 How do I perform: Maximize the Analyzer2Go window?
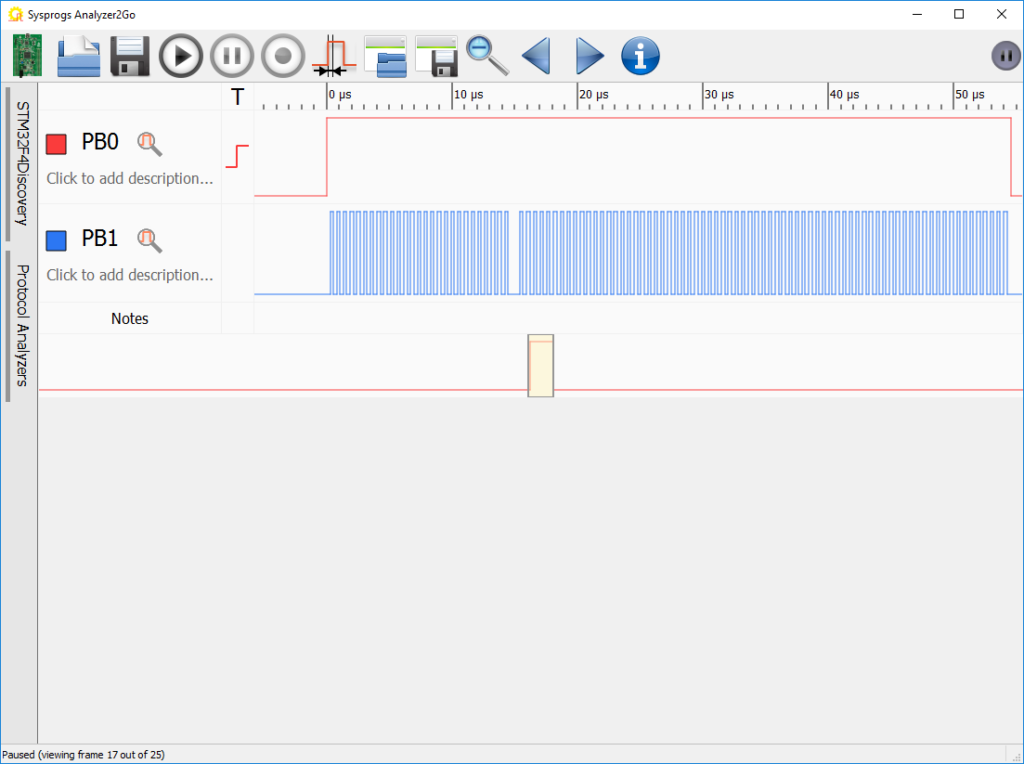pos(959,14)
